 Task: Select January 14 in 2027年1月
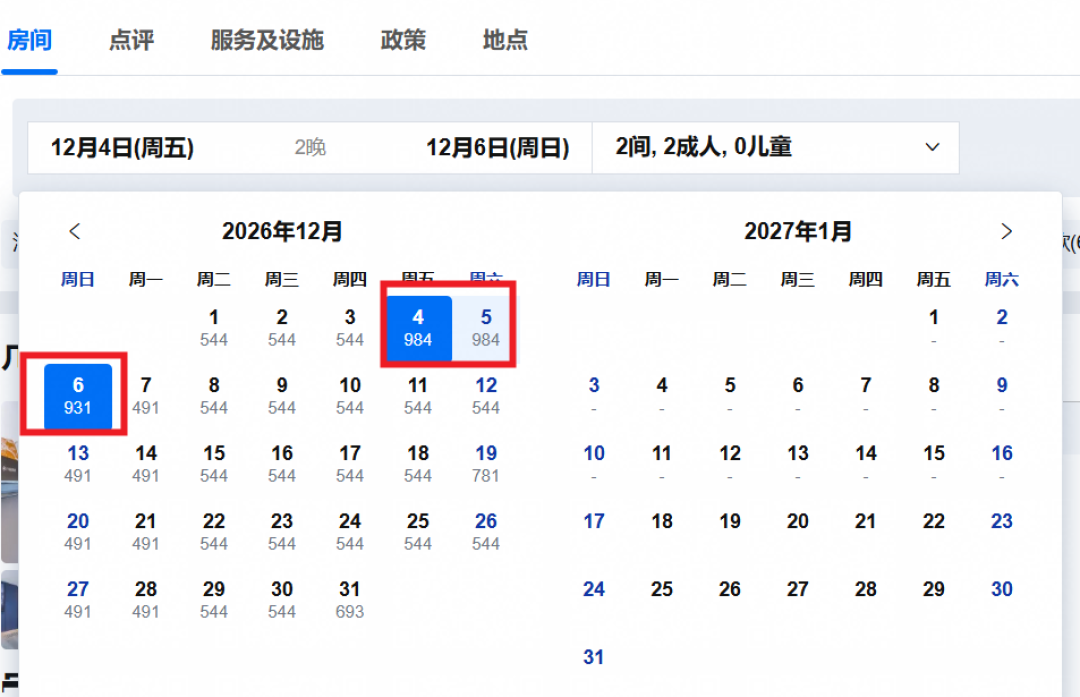(866, 464)
